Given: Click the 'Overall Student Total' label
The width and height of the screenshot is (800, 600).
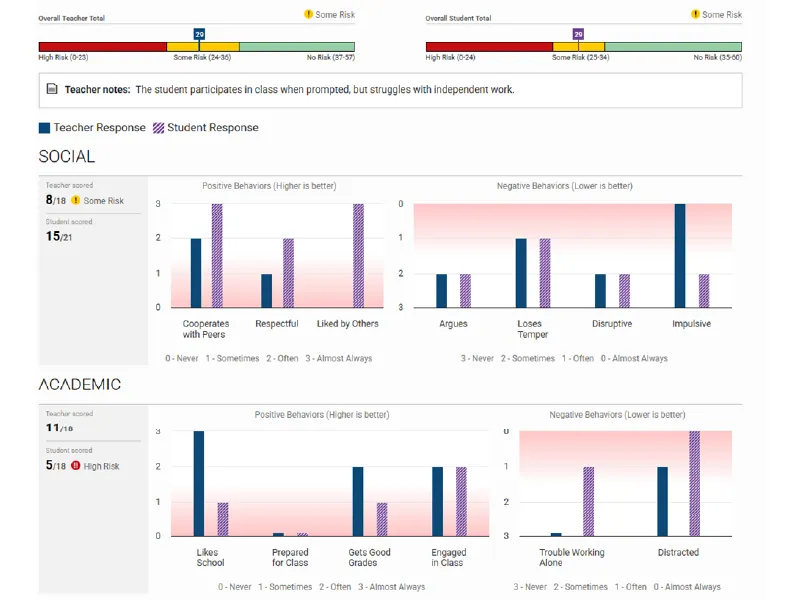Looking at the screenshot, I should pos(458,18).
